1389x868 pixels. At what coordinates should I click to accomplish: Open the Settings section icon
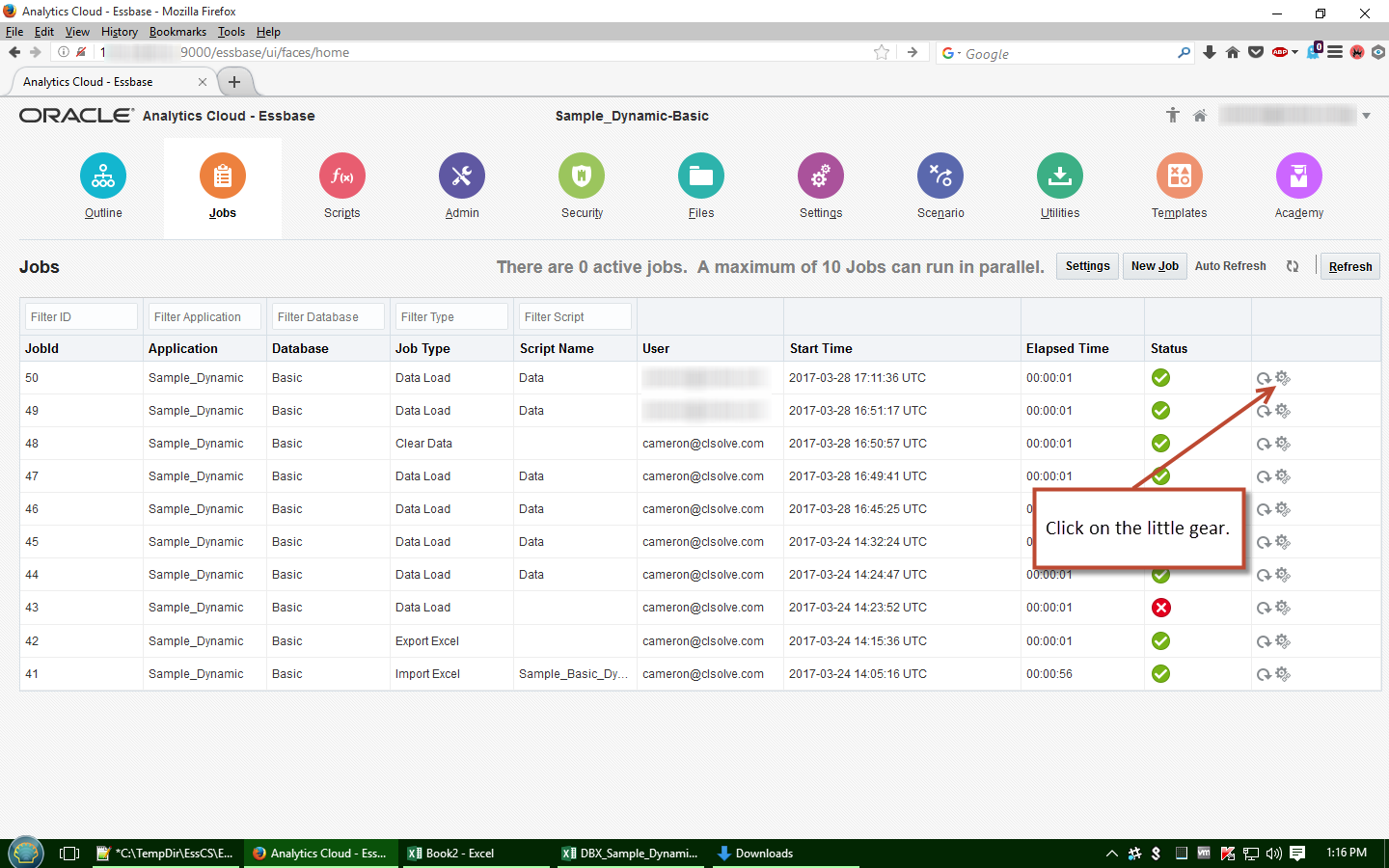click(x=821, y=176)
